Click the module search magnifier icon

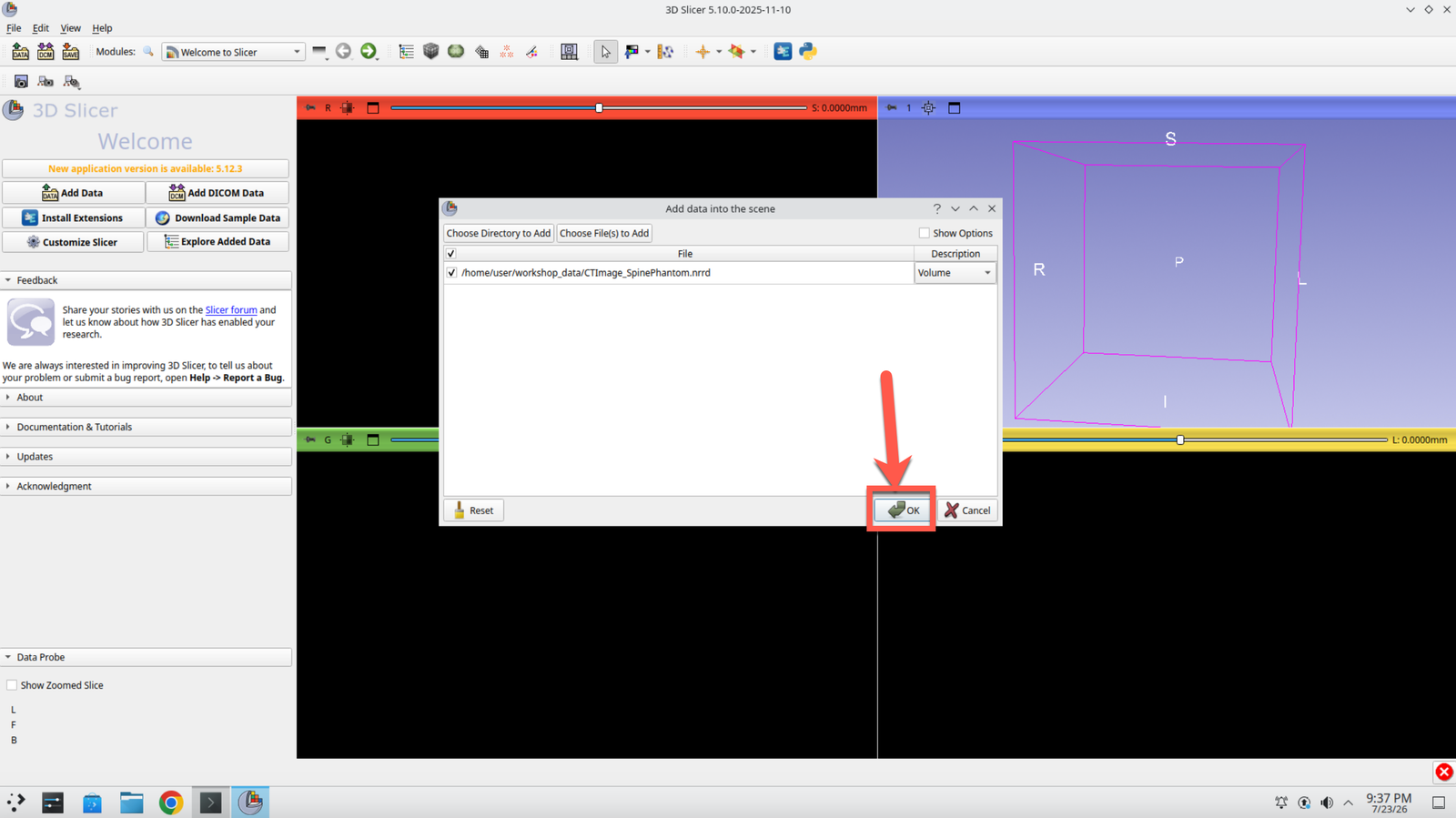pyautogui.click(x=148, y=52)
